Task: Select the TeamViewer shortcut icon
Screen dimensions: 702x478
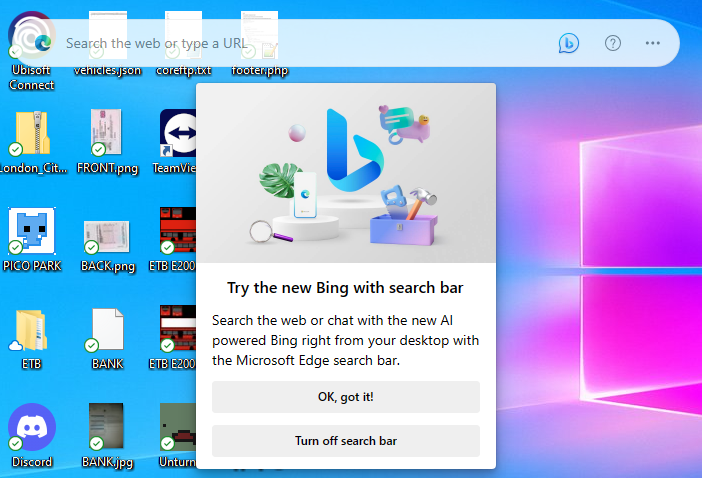Action: [x=178, y=134]
